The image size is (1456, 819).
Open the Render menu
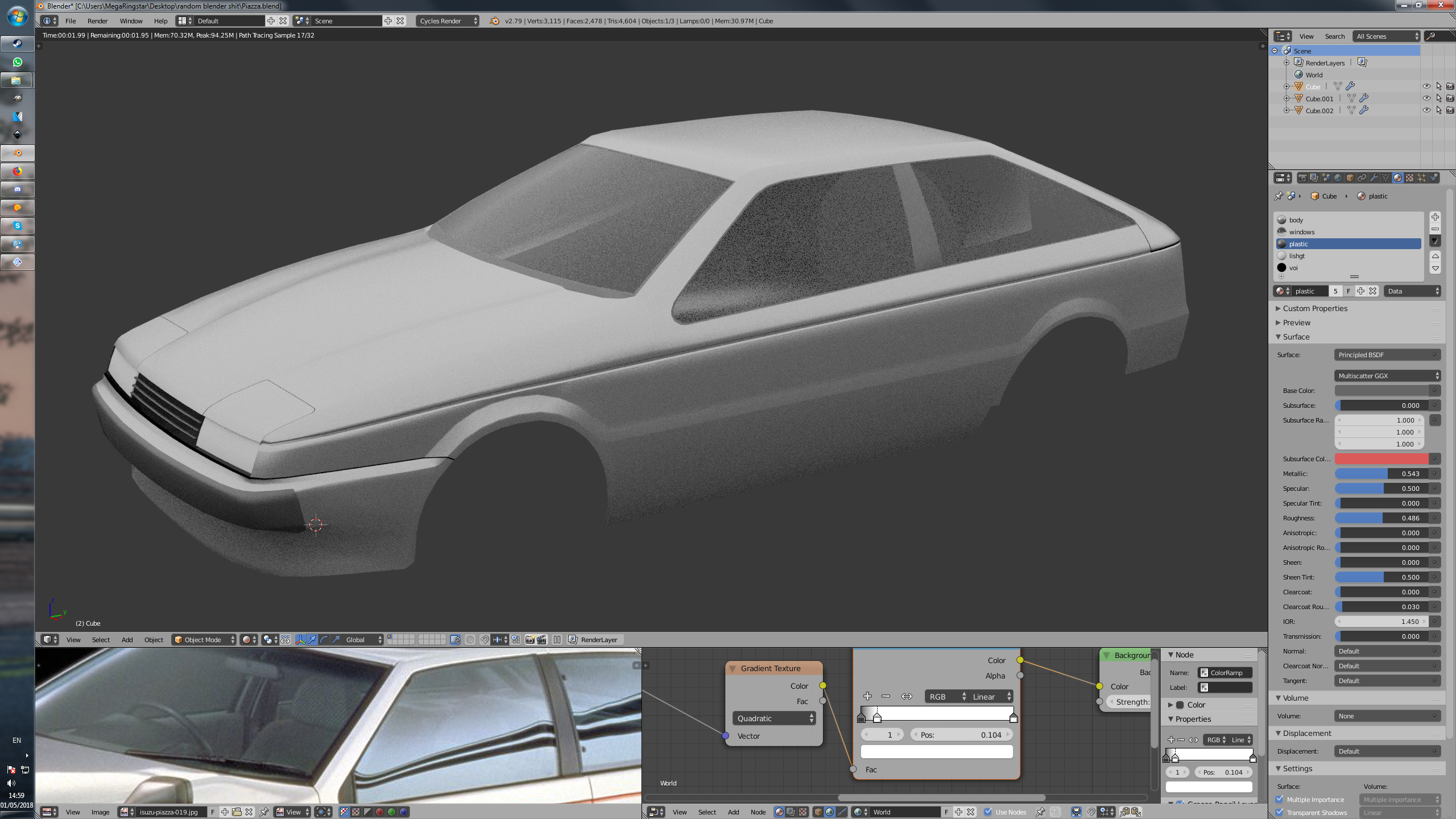[97, 21]
